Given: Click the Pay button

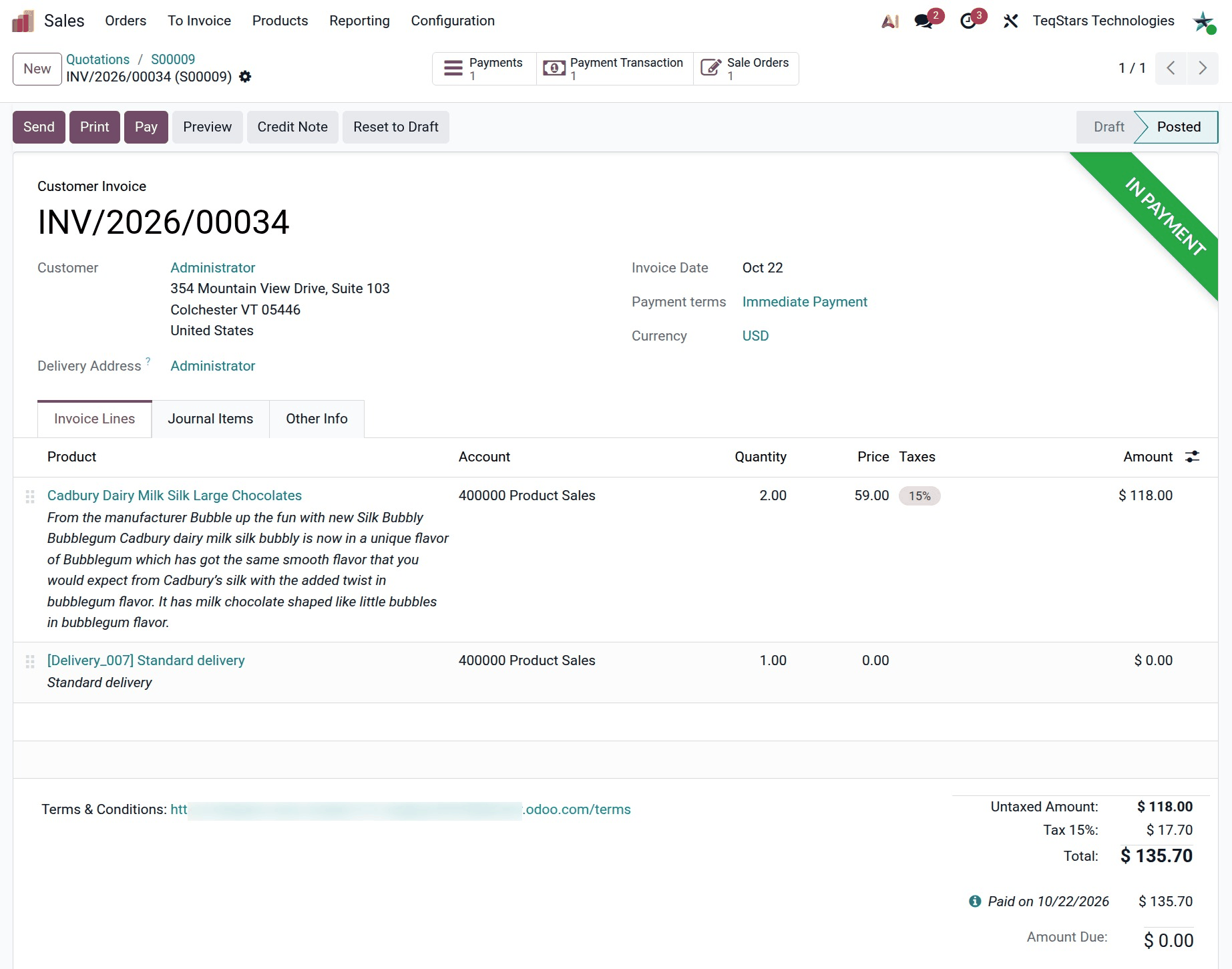Looking at the screenshot, I should (x=146, y=127).
